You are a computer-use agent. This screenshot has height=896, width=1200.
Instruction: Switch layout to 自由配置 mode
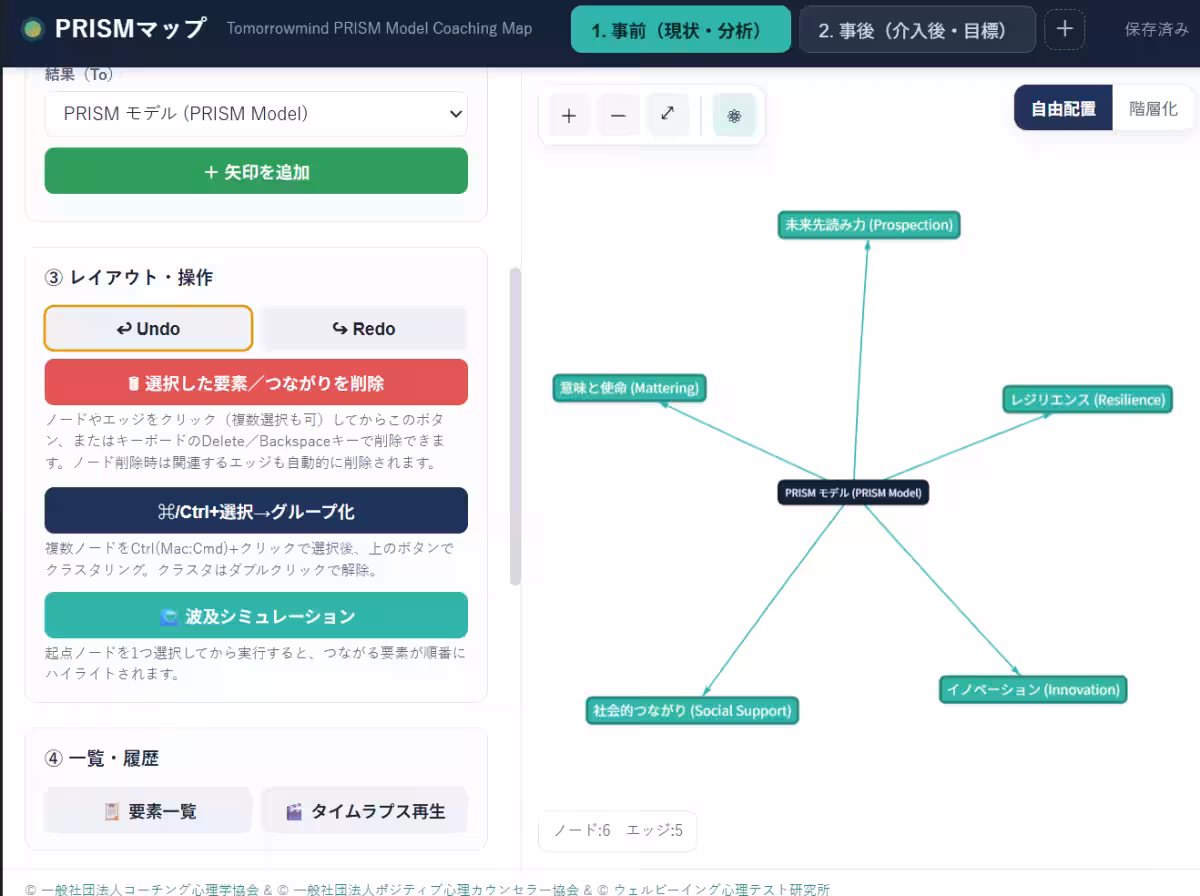tap(1063, 108)
